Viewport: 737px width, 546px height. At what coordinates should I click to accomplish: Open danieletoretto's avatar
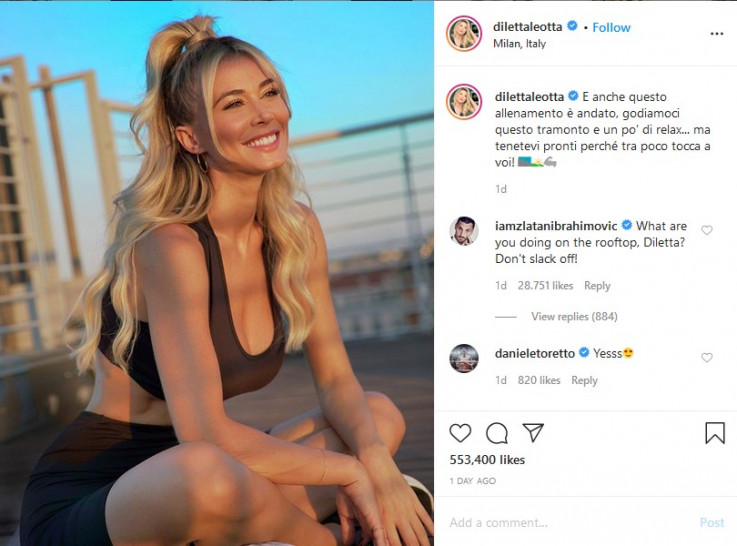[464, 359]
